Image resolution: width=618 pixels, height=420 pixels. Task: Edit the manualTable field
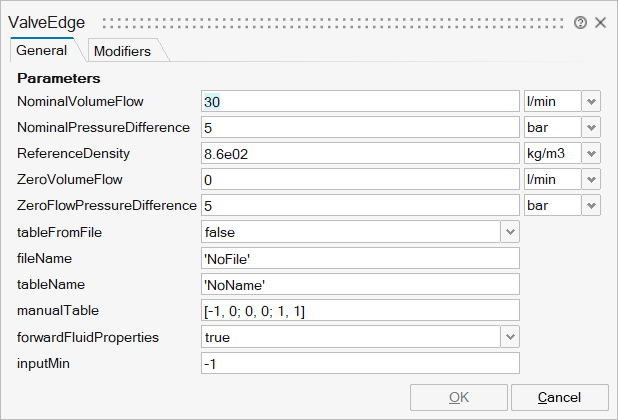[360, 311]
